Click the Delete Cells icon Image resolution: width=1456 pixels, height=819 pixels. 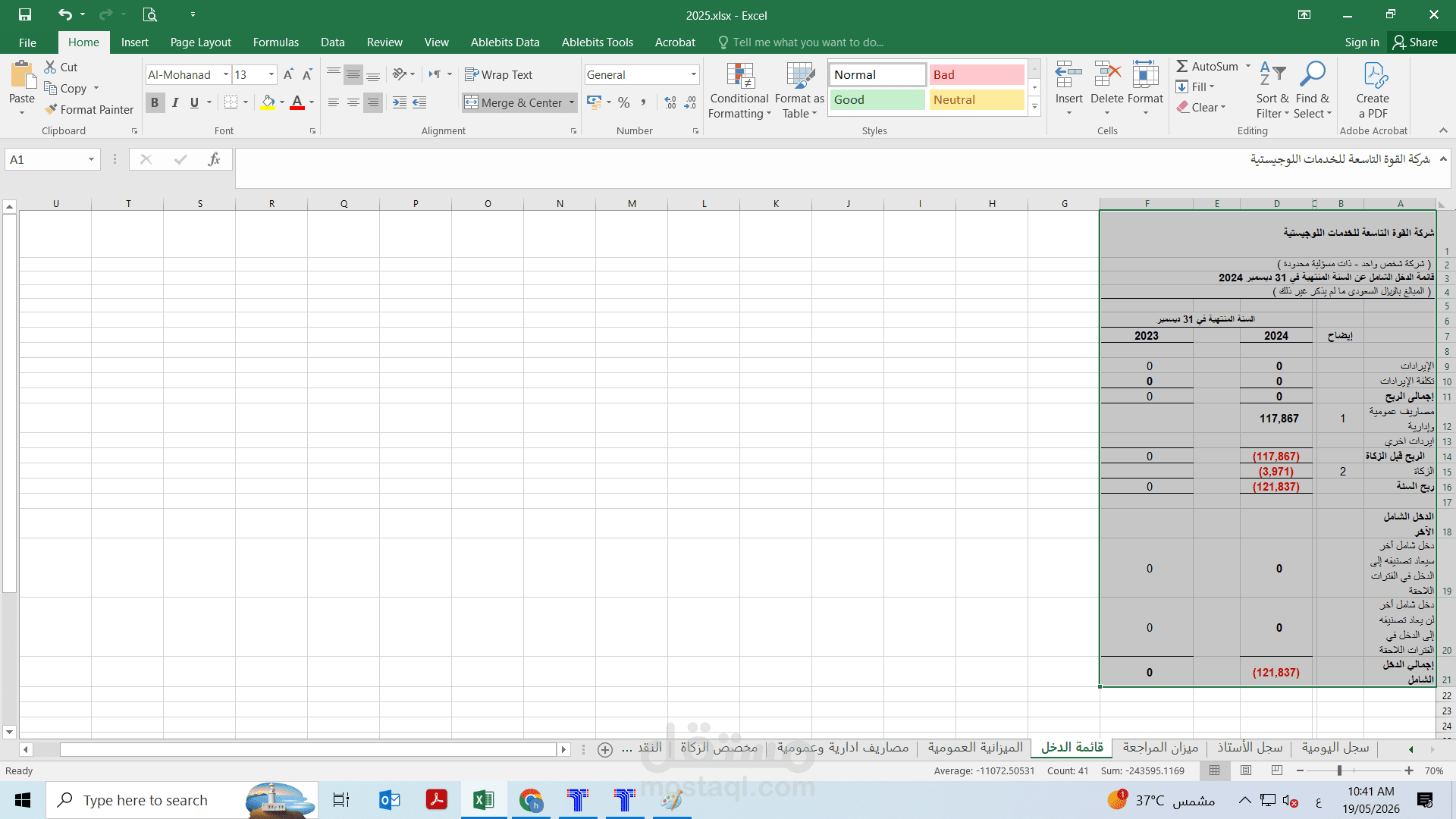[x=1107, y=75]
